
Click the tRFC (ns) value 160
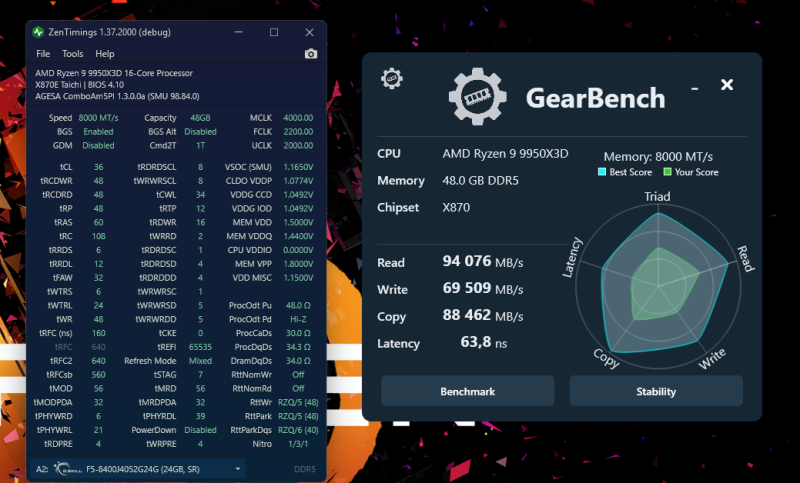(x=98, y=333)
